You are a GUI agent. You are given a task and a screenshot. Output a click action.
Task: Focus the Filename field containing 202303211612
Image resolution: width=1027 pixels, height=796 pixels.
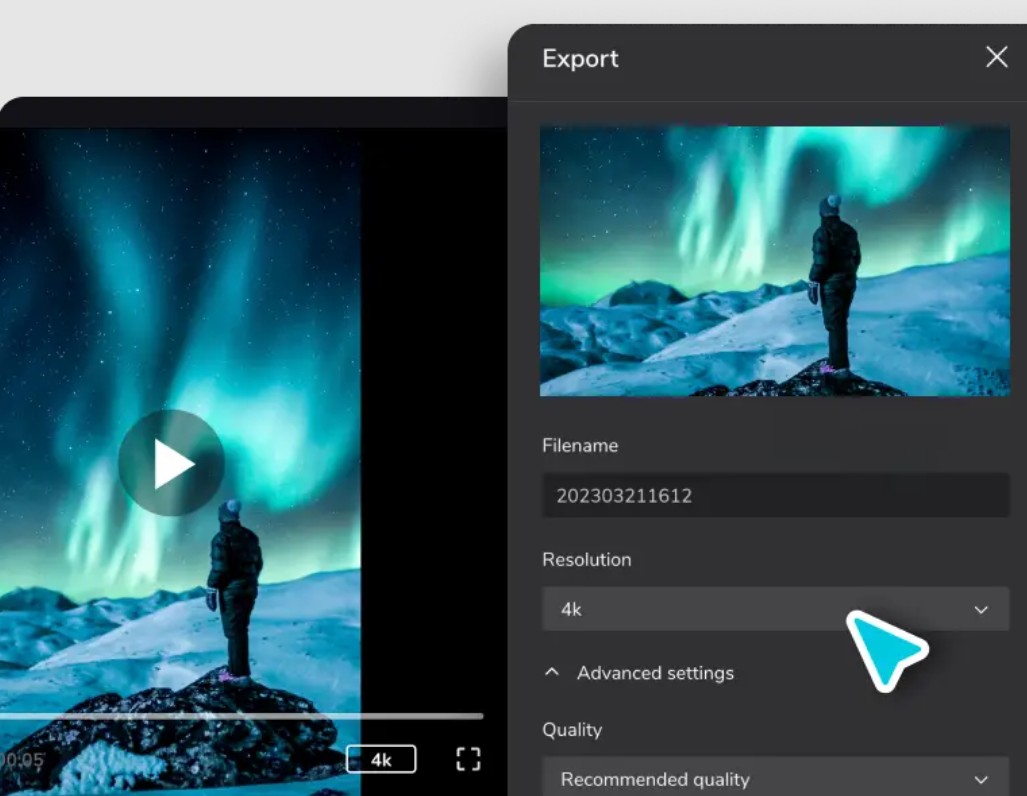tap(774, 496)
